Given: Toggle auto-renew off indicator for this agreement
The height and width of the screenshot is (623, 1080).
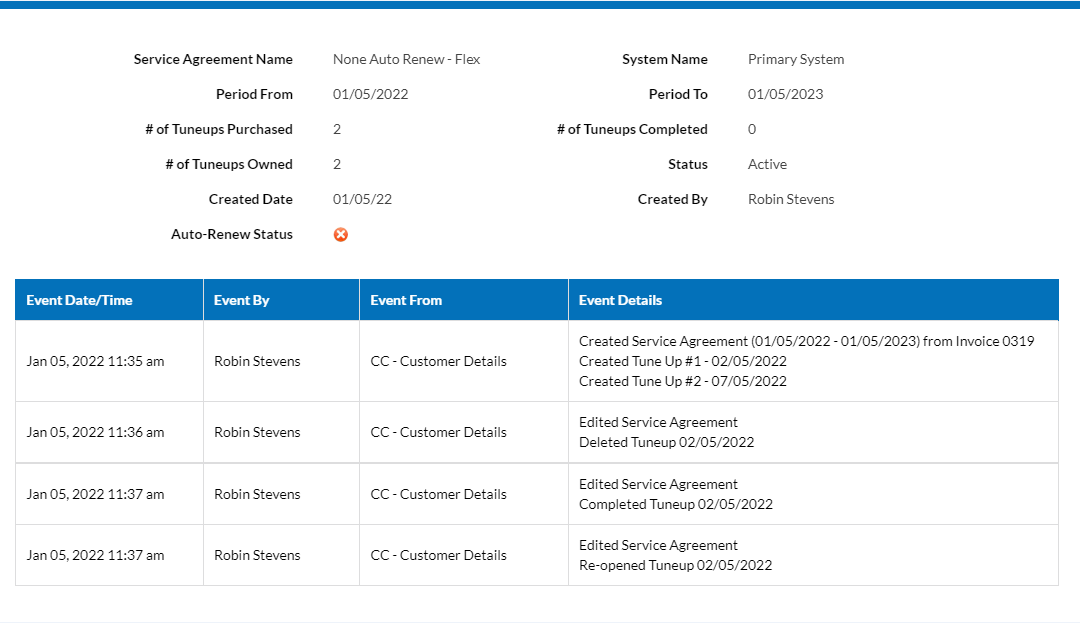Looking at the screenshot, I should (x=341, y=234).
